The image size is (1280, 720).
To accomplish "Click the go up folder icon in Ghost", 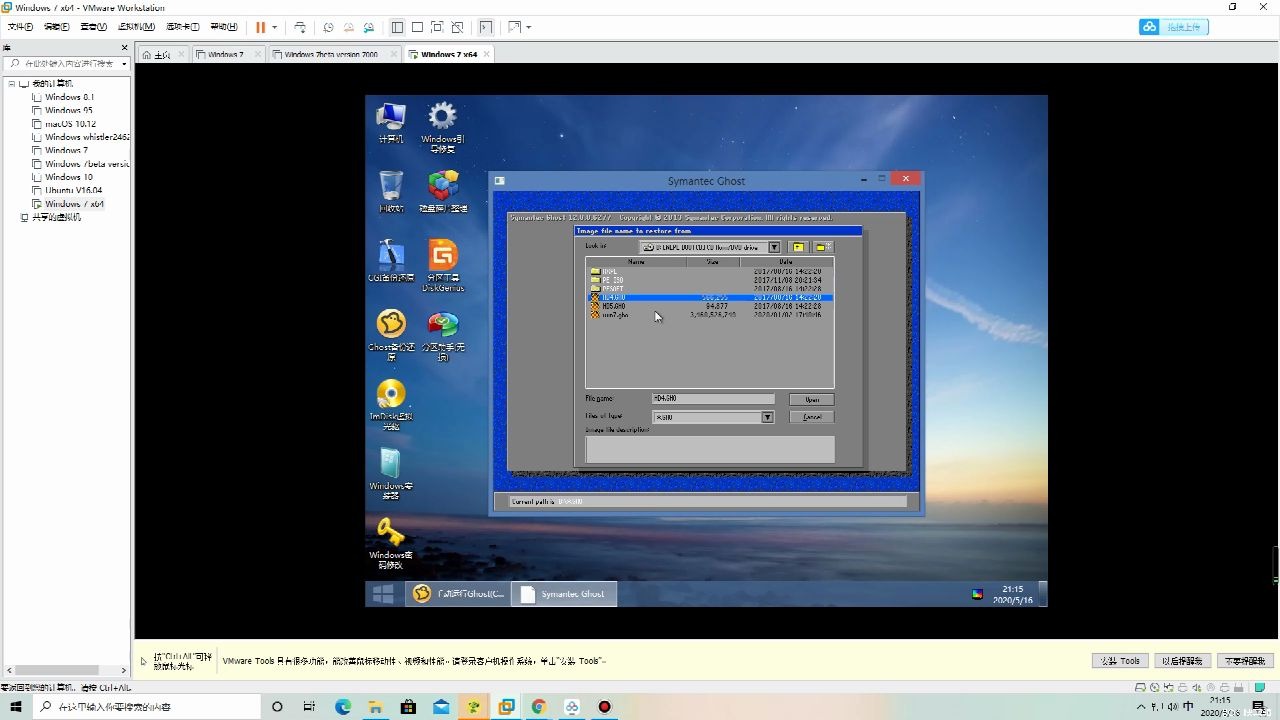I will click(798, 247).
